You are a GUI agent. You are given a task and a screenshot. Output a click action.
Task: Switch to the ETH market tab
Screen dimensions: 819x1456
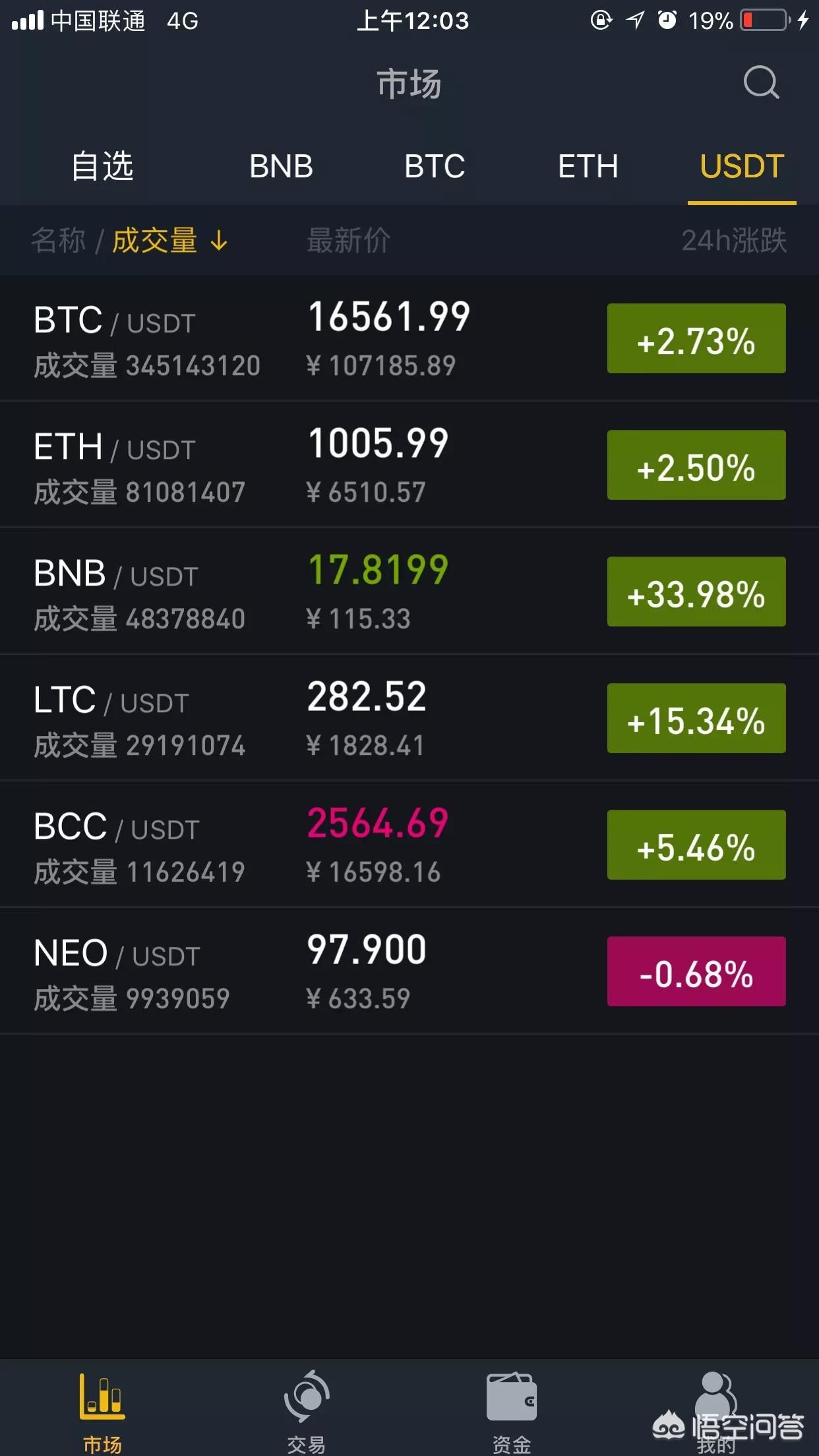click(x=588, y=166)
